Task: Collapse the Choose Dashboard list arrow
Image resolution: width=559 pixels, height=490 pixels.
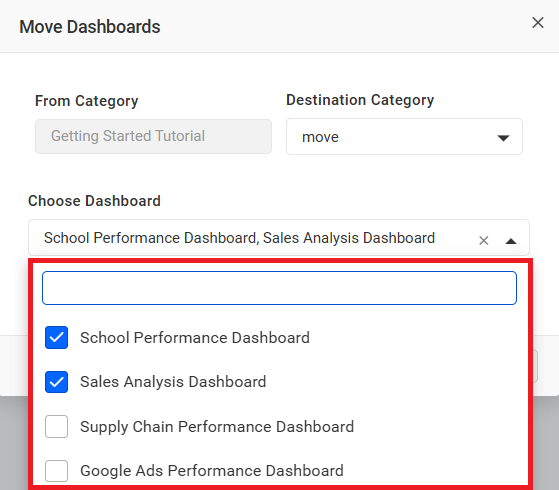Action: point(511,241)
